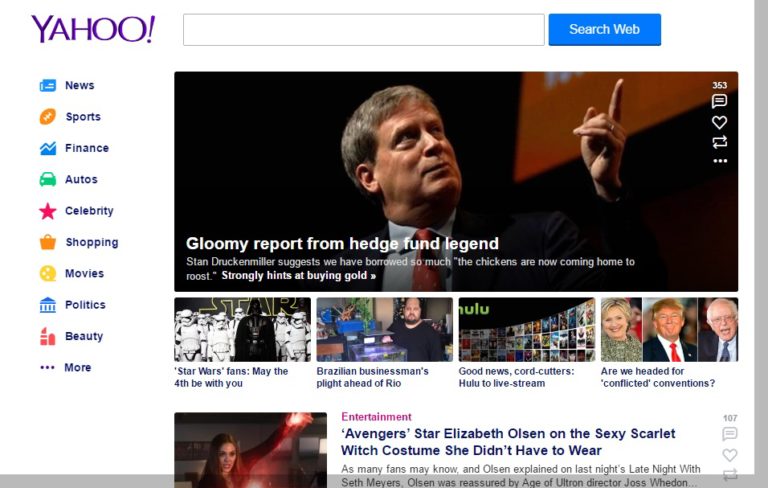Image resolution: width=768 pixels, height=488 pixels.
Task: Open the Autos section label
Action: pos(81,179)
